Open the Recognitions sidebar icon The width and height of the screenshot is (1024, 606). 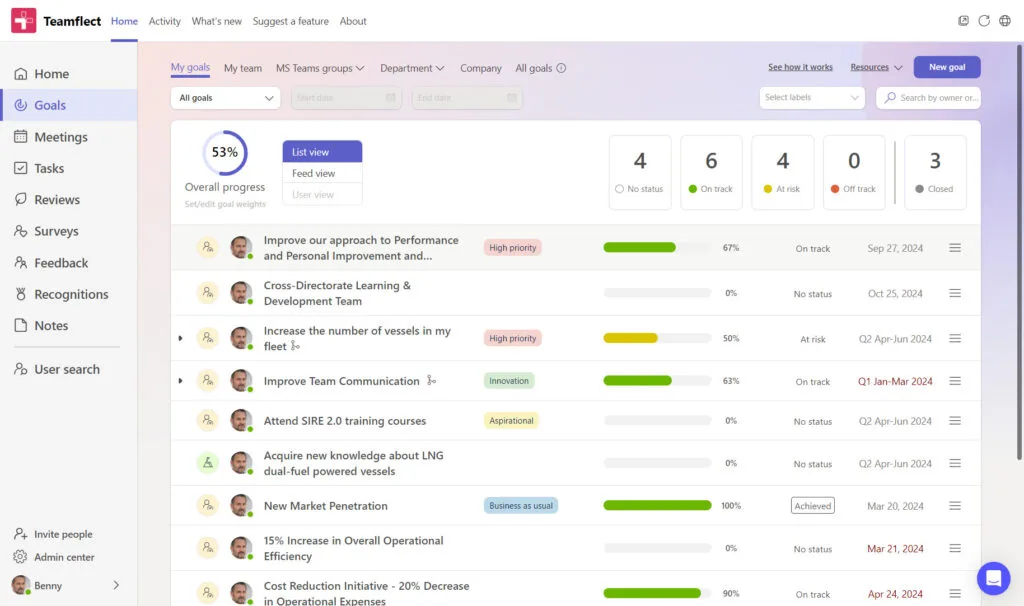[x=21, y=295]
